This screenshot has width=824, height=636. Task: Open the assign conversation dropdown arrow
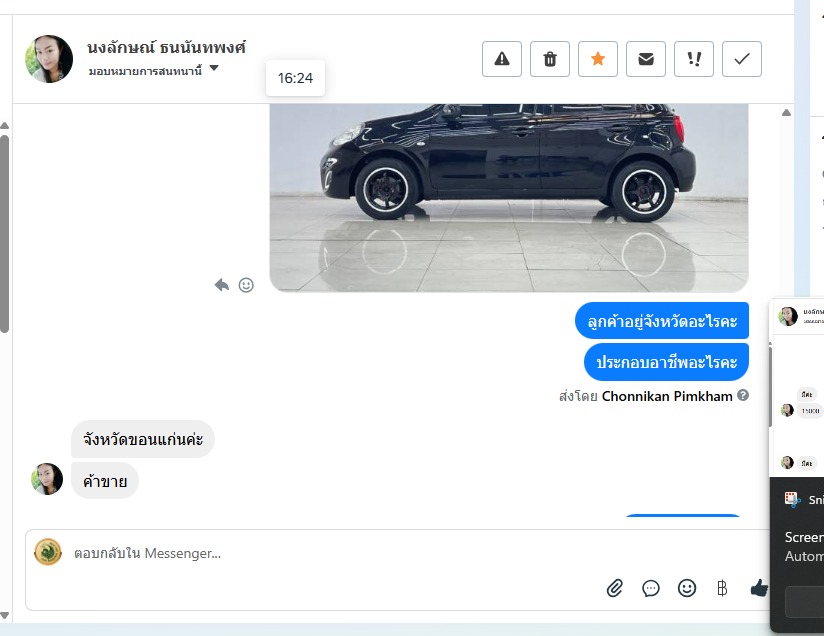tap(214, 68)
